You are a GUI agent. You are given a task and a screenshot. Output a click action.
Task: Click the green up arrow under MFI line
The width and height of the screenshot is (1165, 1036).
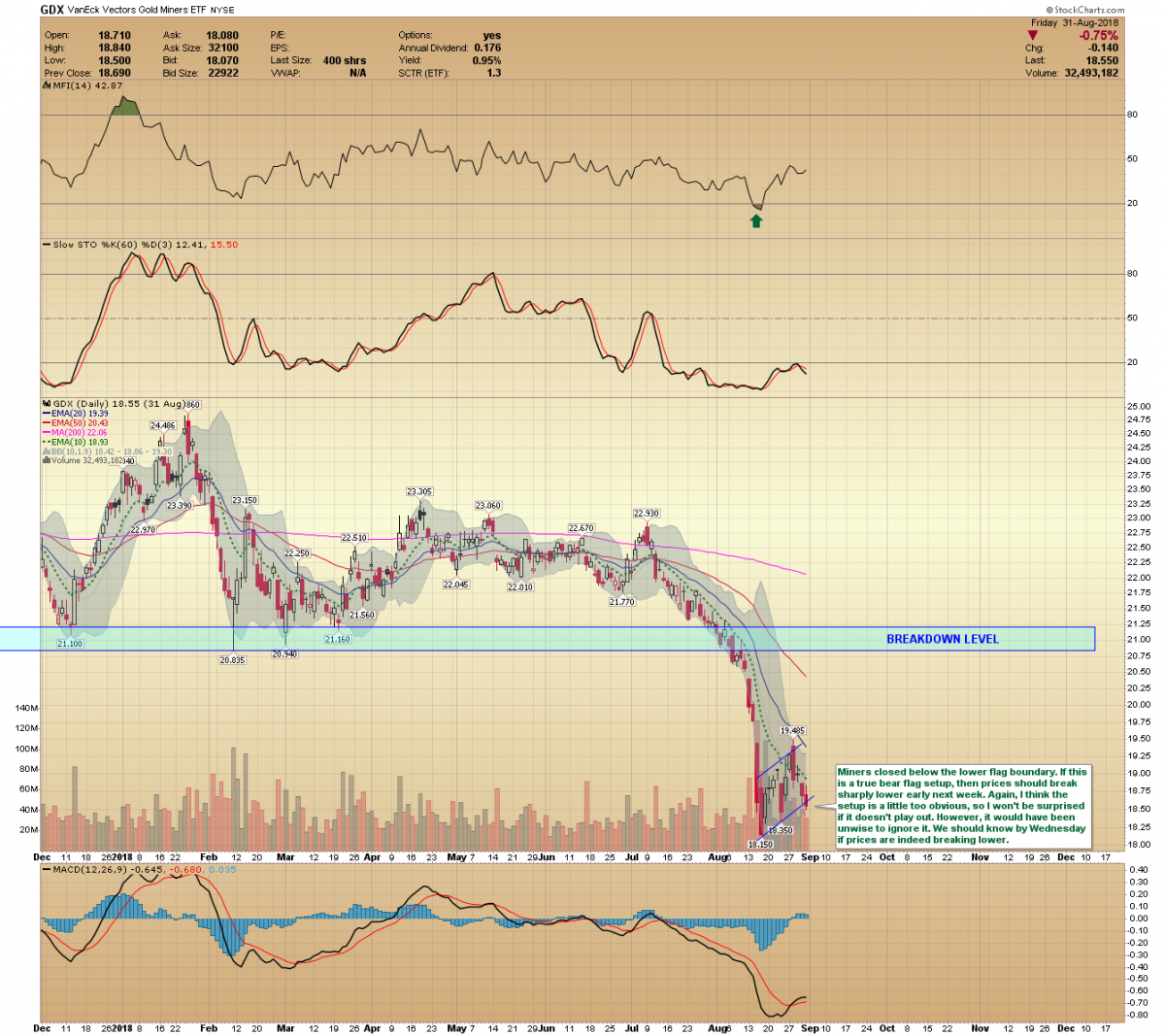pos(756,221)
